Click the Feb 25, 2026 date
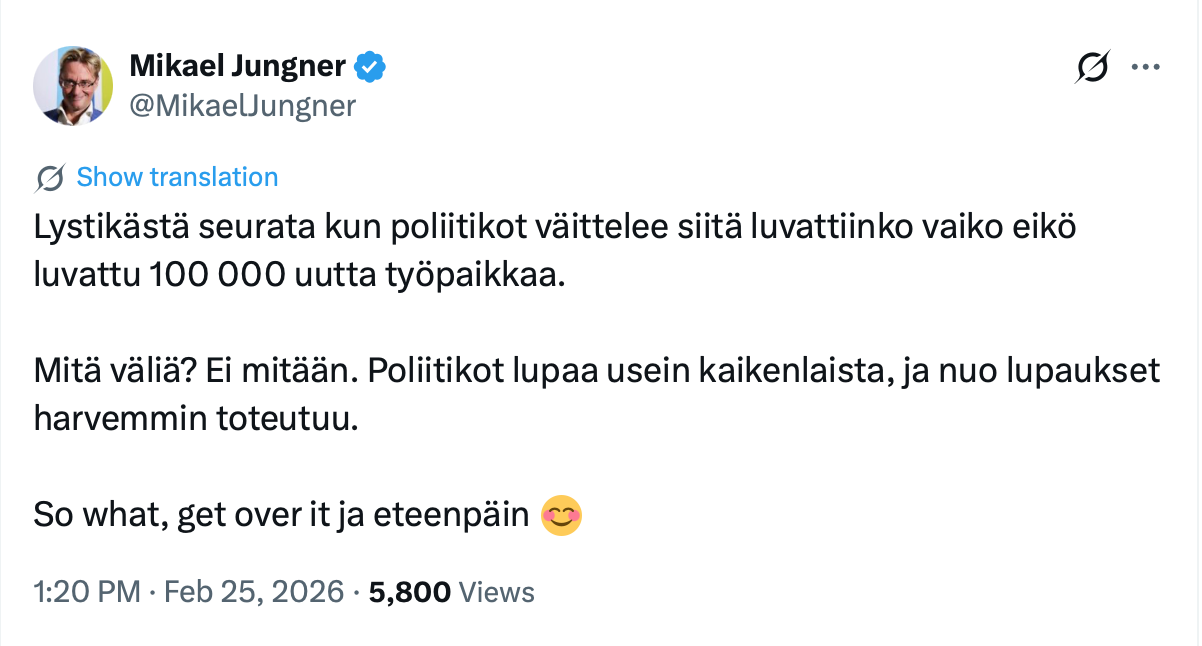Viewport: 1202px width, 646px height. tap(255, 592)
